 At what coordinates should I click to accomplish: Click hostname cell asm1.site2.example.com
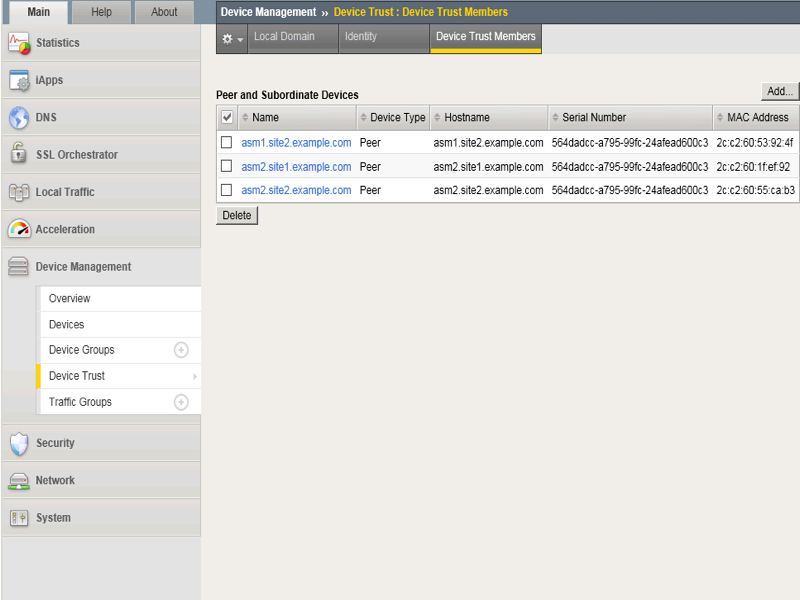(488, 143)
